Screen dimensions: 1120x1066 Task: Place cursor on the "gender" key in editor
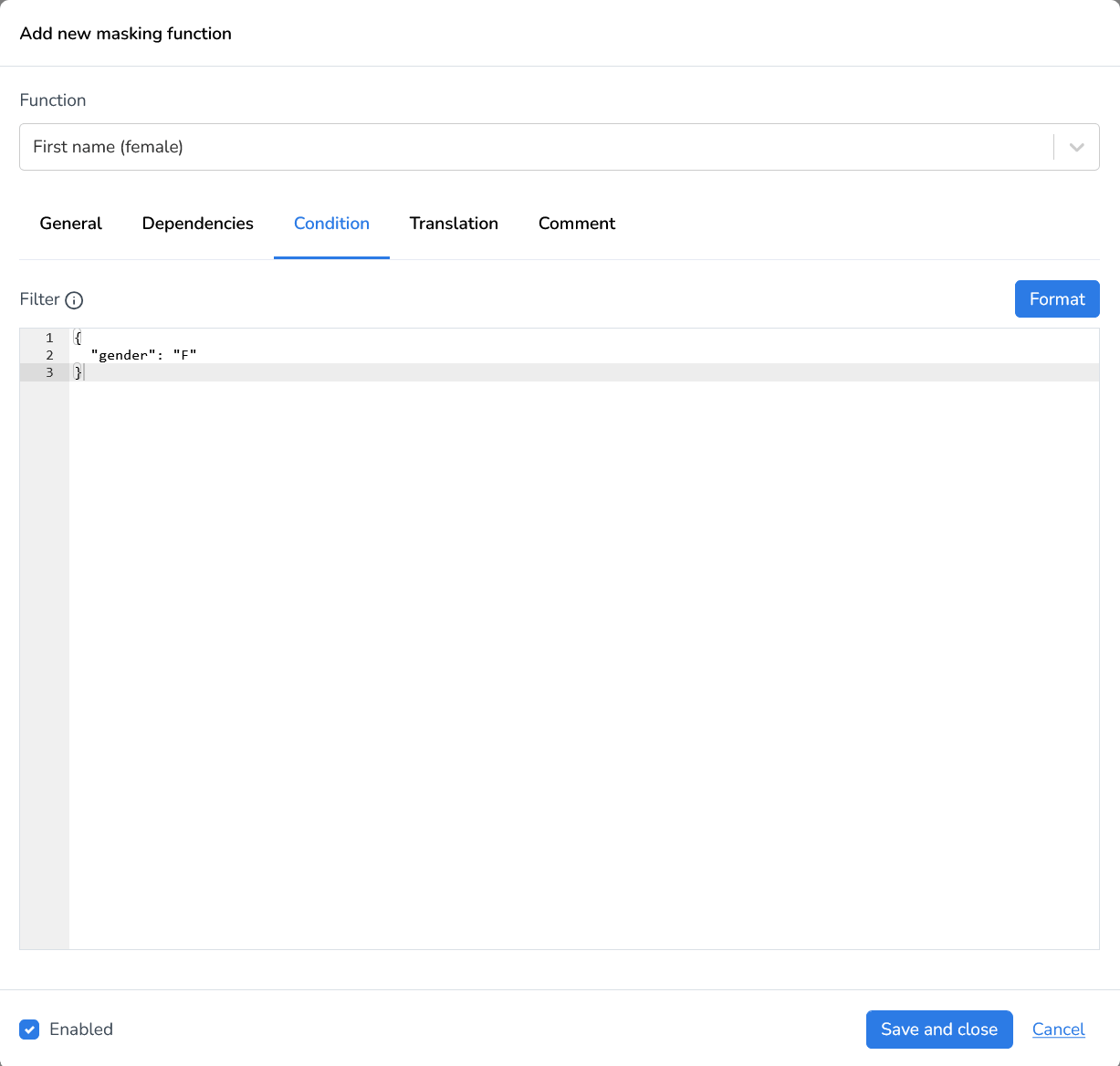click(x=122, y=355)
